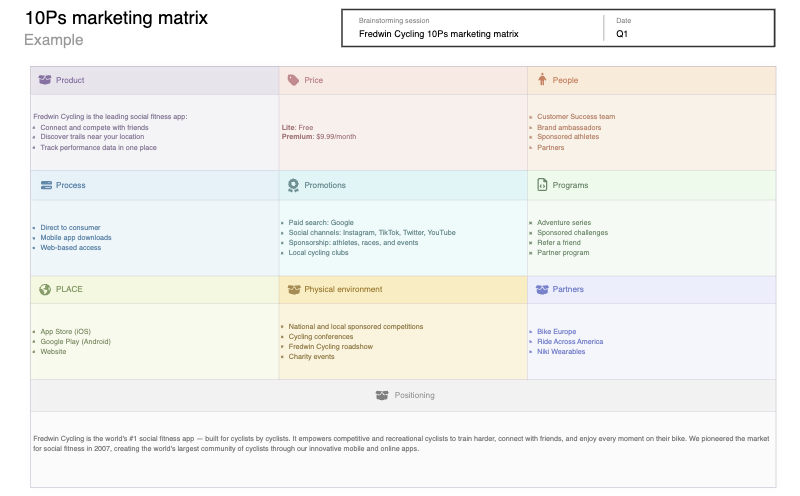The height and width of the screenshot is (496, 800).
Task: Click the Date field showing Q1
Action: [621, 34]
